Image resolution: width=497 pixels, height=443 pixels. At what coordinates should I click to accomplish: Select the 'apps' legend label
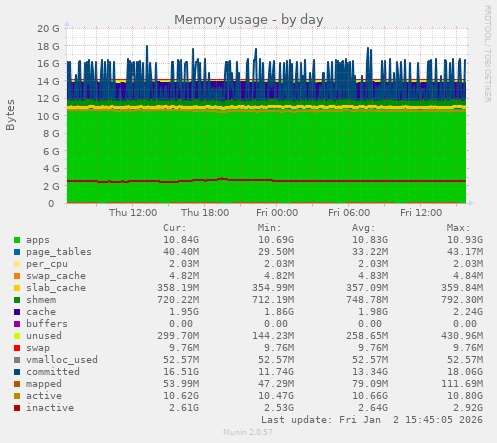(38, 240)
